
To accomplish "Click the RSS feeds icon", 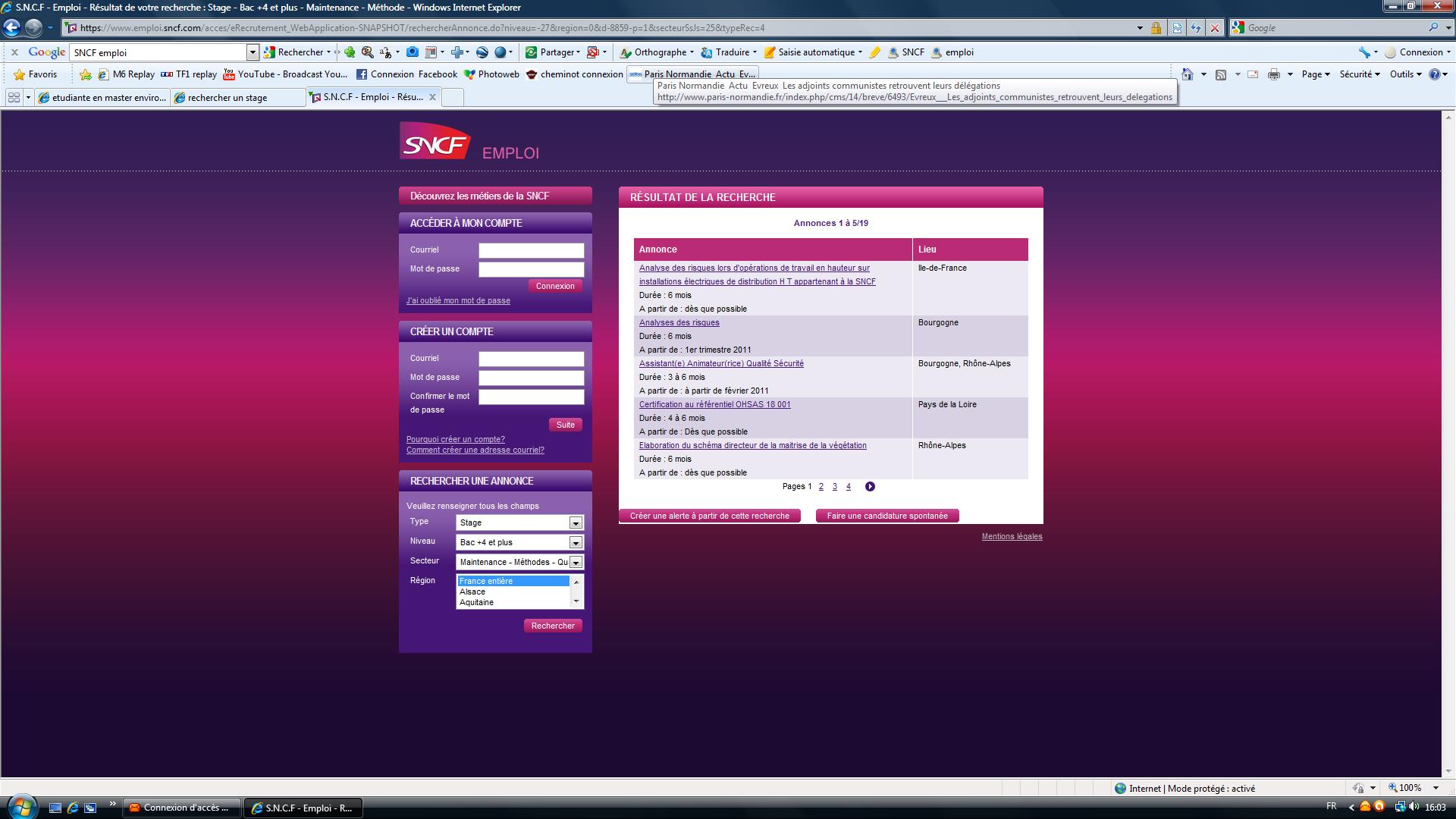I will click(x=1221, y=74).
